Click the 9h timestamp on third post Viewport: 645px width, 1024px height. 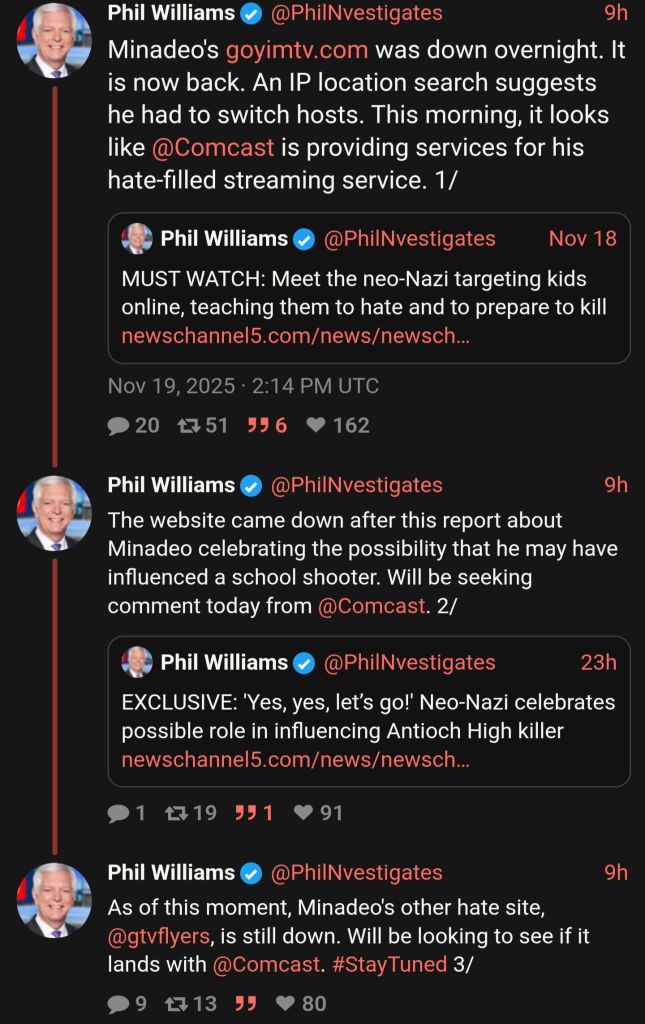coord(616,872)
